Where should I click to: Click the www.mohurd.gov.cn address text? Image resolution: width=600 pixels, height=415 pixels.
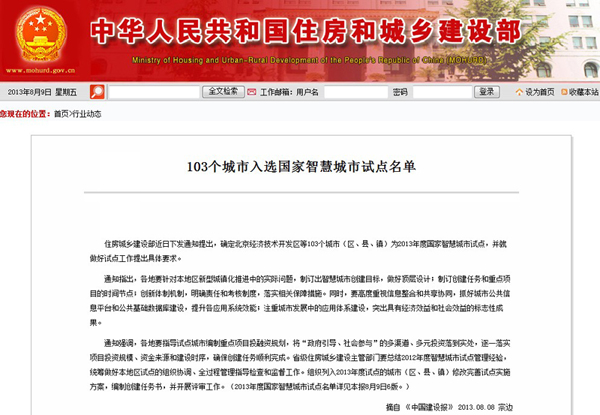point(41,70)
